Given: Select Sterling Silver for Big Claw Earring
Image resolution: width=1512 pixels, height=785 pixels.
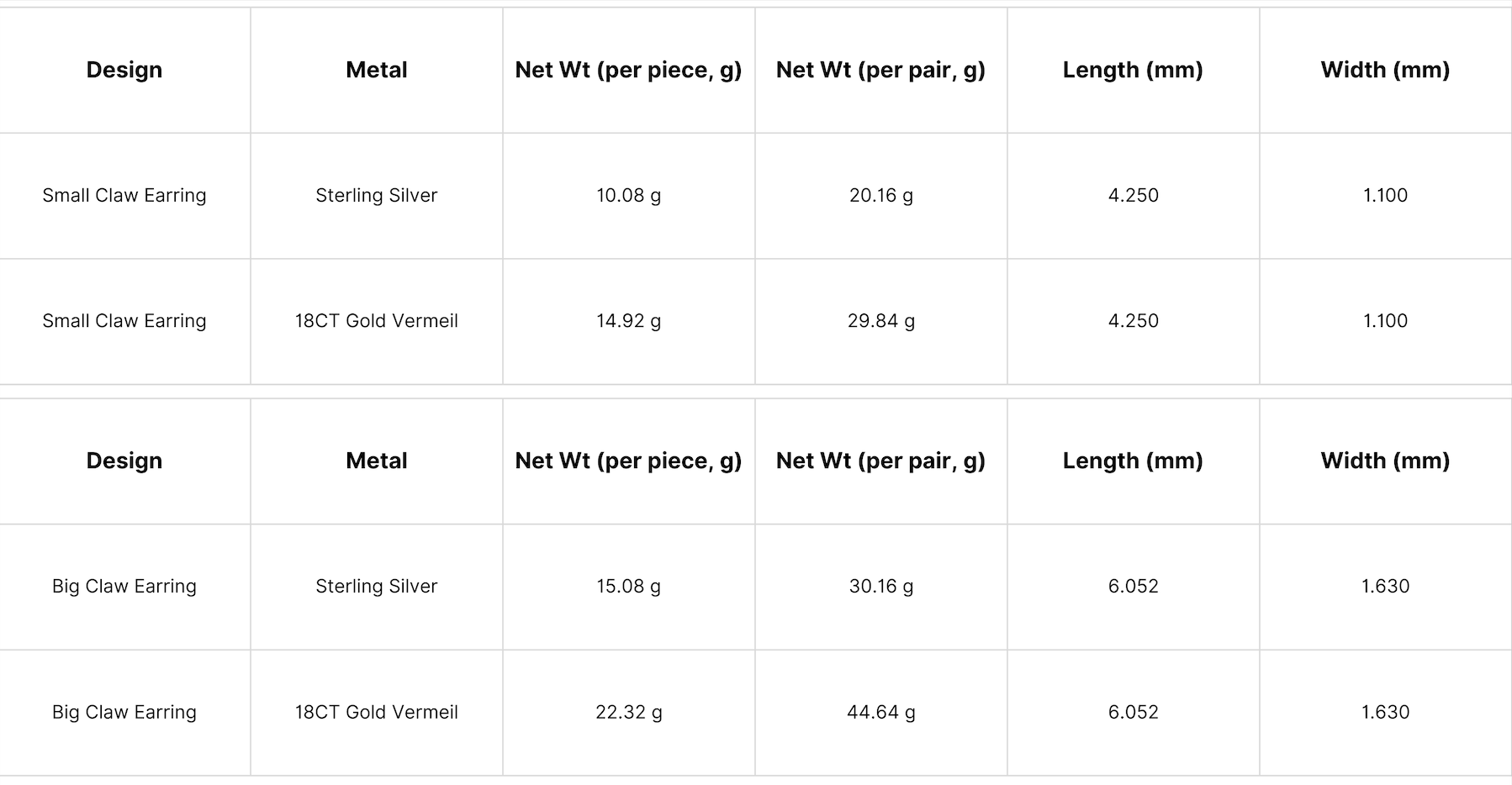Looking at the screenshot, I should click(376, 586).
